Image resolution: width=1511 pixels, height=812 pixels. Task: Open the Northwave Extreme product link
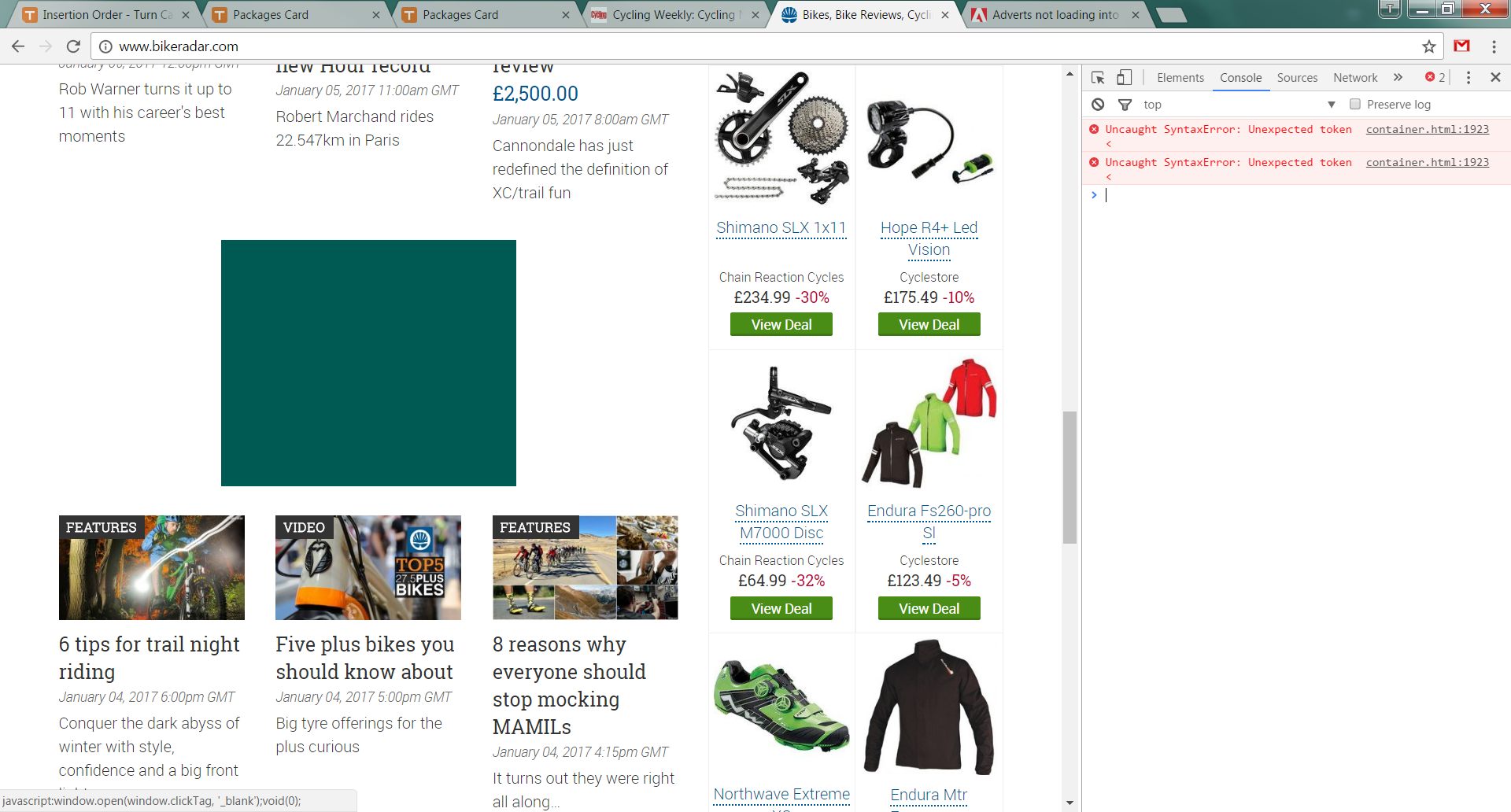[x=781, y=794]
